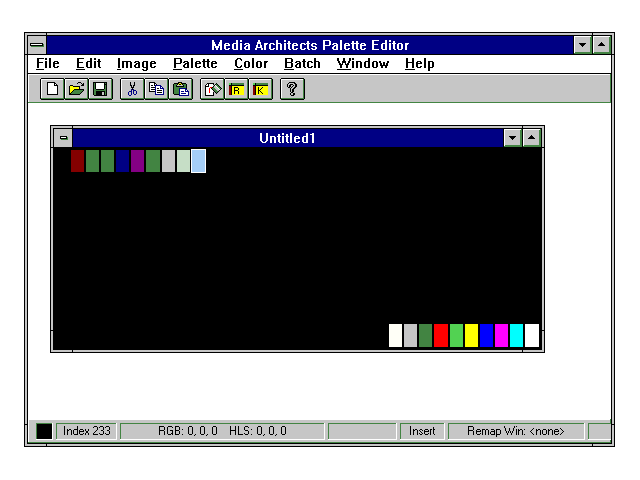Click the yellow K toolbar icon
Image resolution: width=640 pixels, height=480 pixels.
coord(260,89)
